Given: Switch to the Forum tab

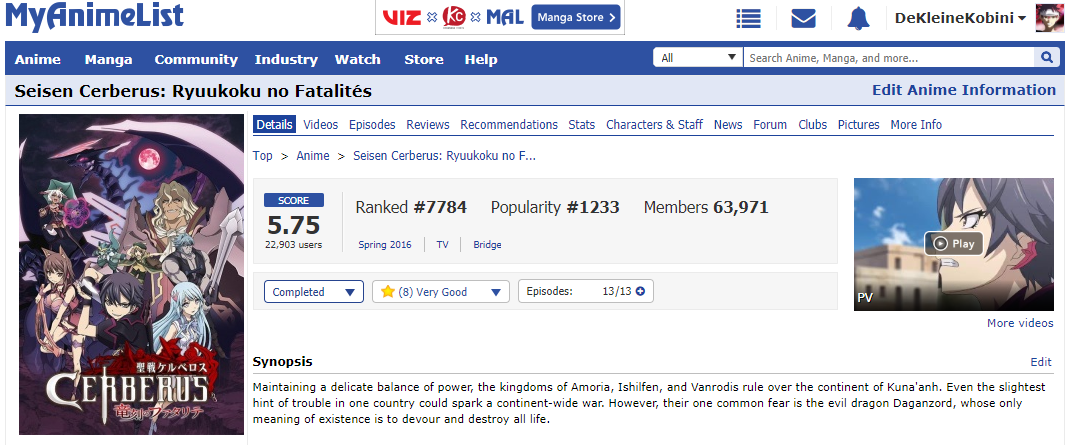Looking at the screenshot, I should point(770,124).
